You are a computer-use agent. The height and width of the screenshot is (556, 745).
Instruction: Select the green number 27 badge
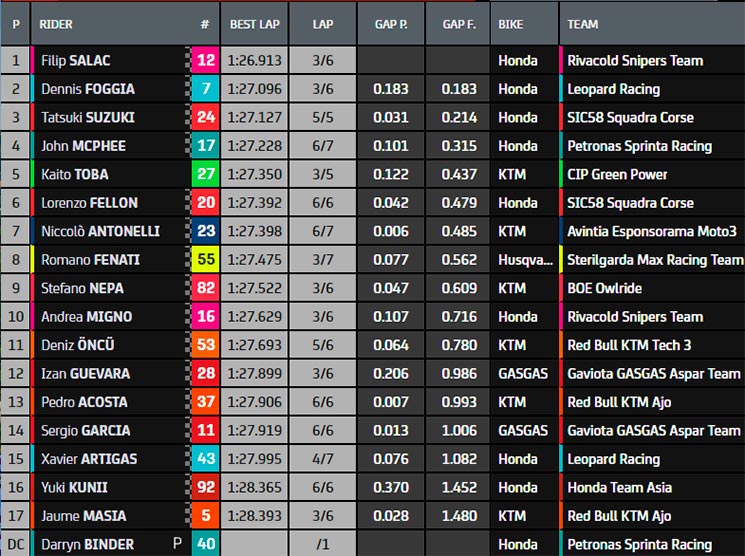205,174
